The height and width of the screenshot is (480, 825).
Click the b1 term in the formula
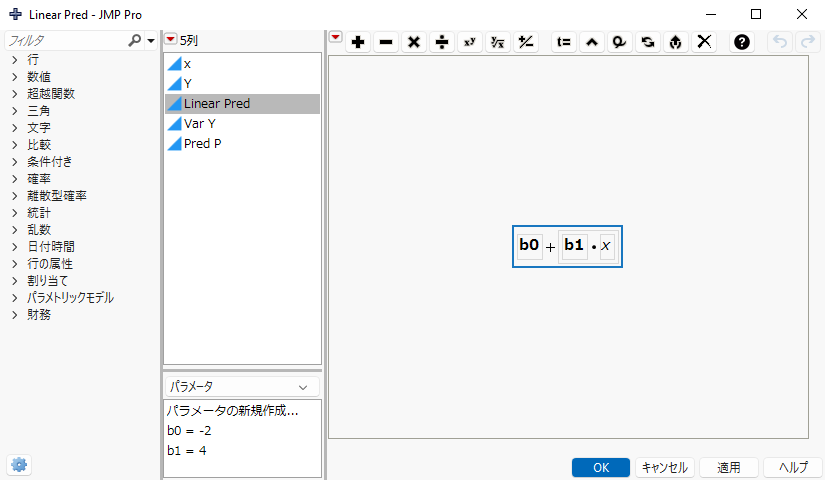coord(574,245)
